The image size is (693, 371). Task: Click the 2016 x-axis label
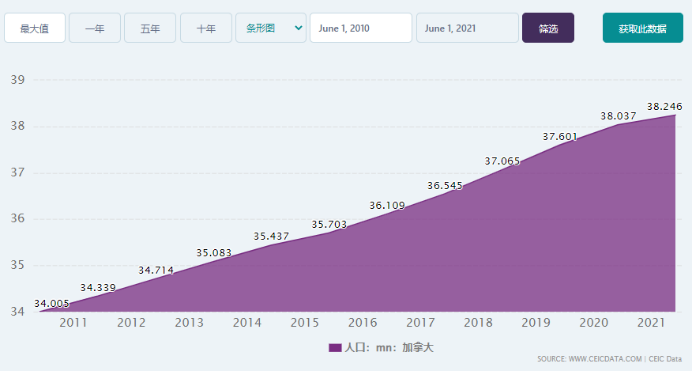[362, 323]
